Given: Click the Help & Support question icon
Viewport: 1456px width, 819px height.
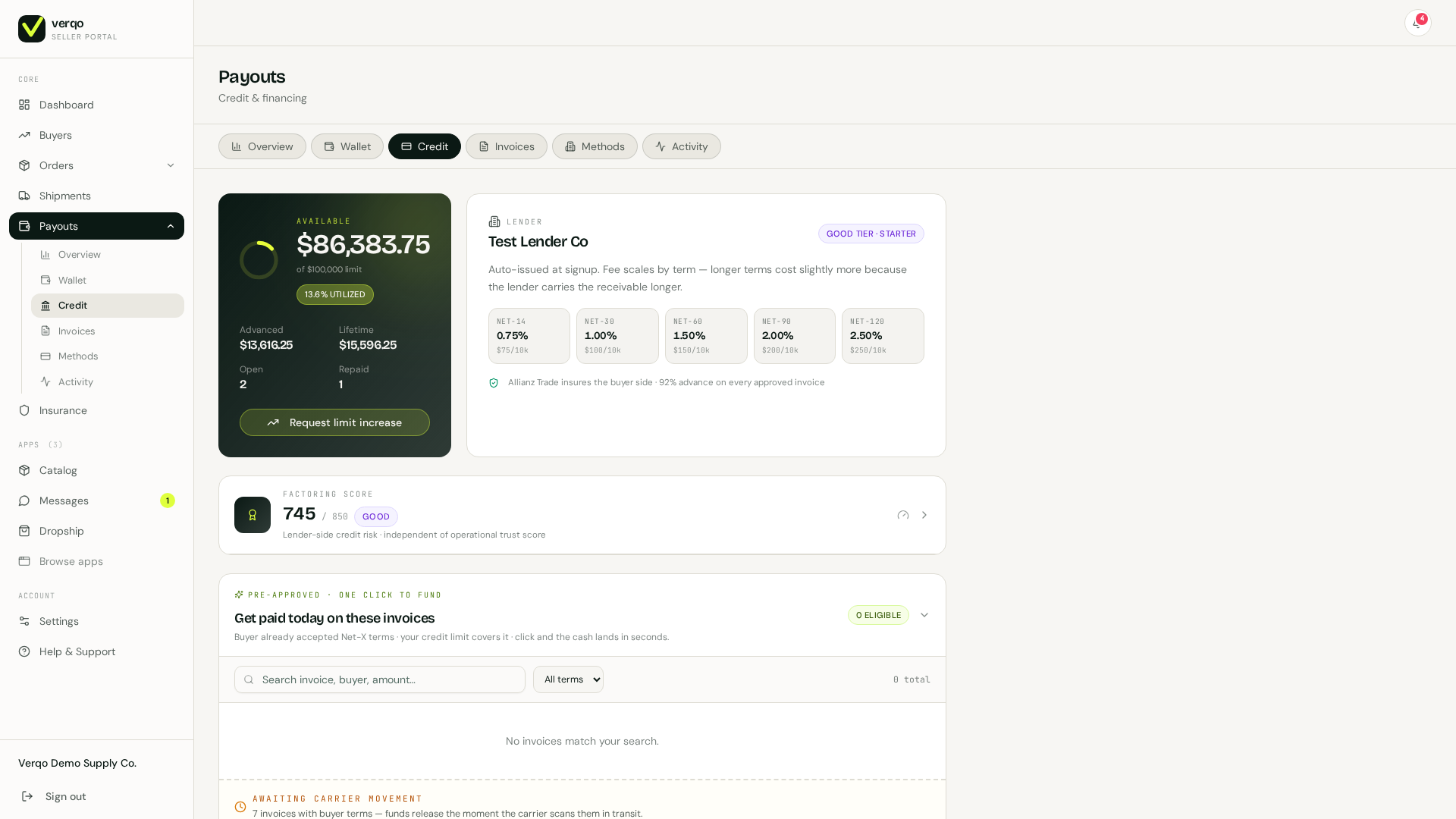Looking at the screenshot, I should (24, 651).
